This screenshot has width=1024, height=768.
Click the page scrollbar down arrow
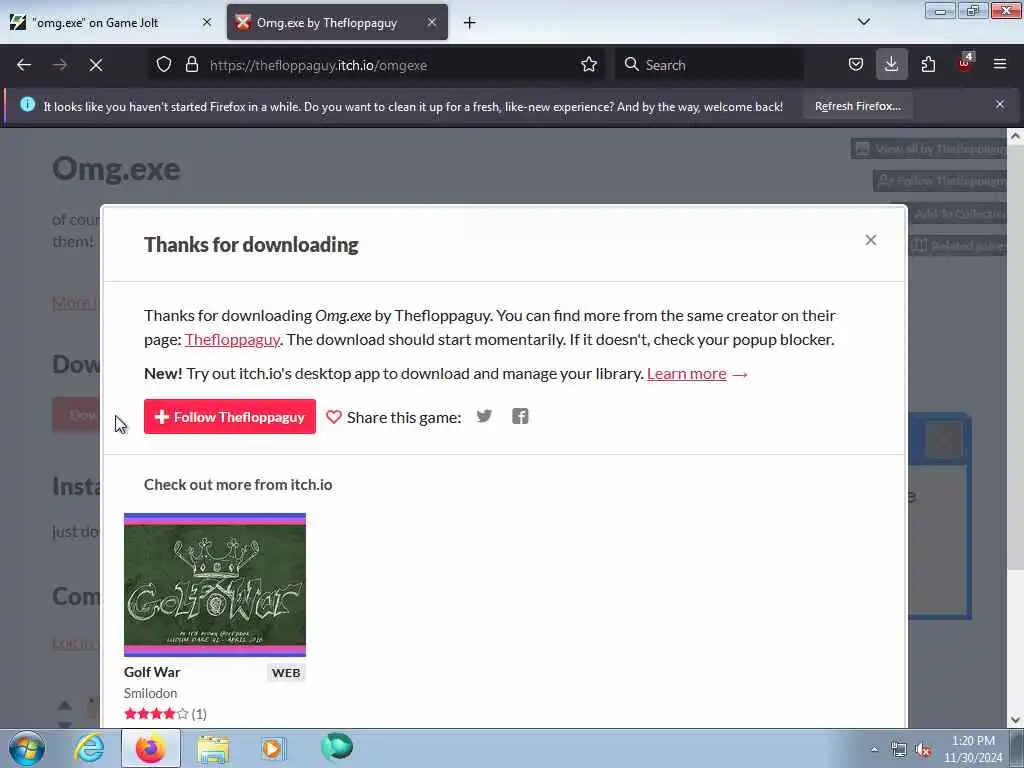(1015, 720)
